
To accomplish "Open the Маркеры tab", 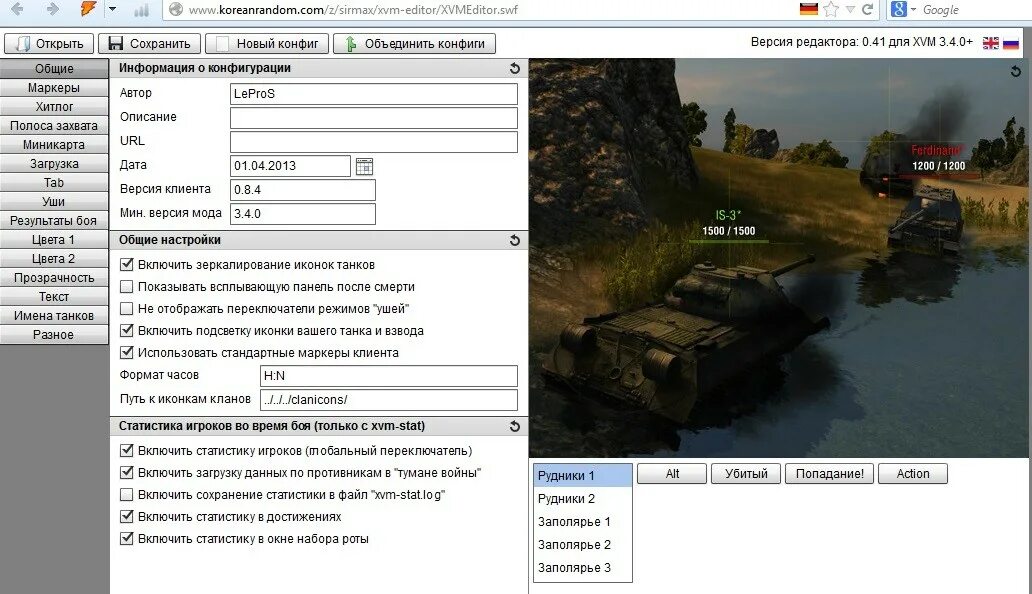I will click(54, 88).
